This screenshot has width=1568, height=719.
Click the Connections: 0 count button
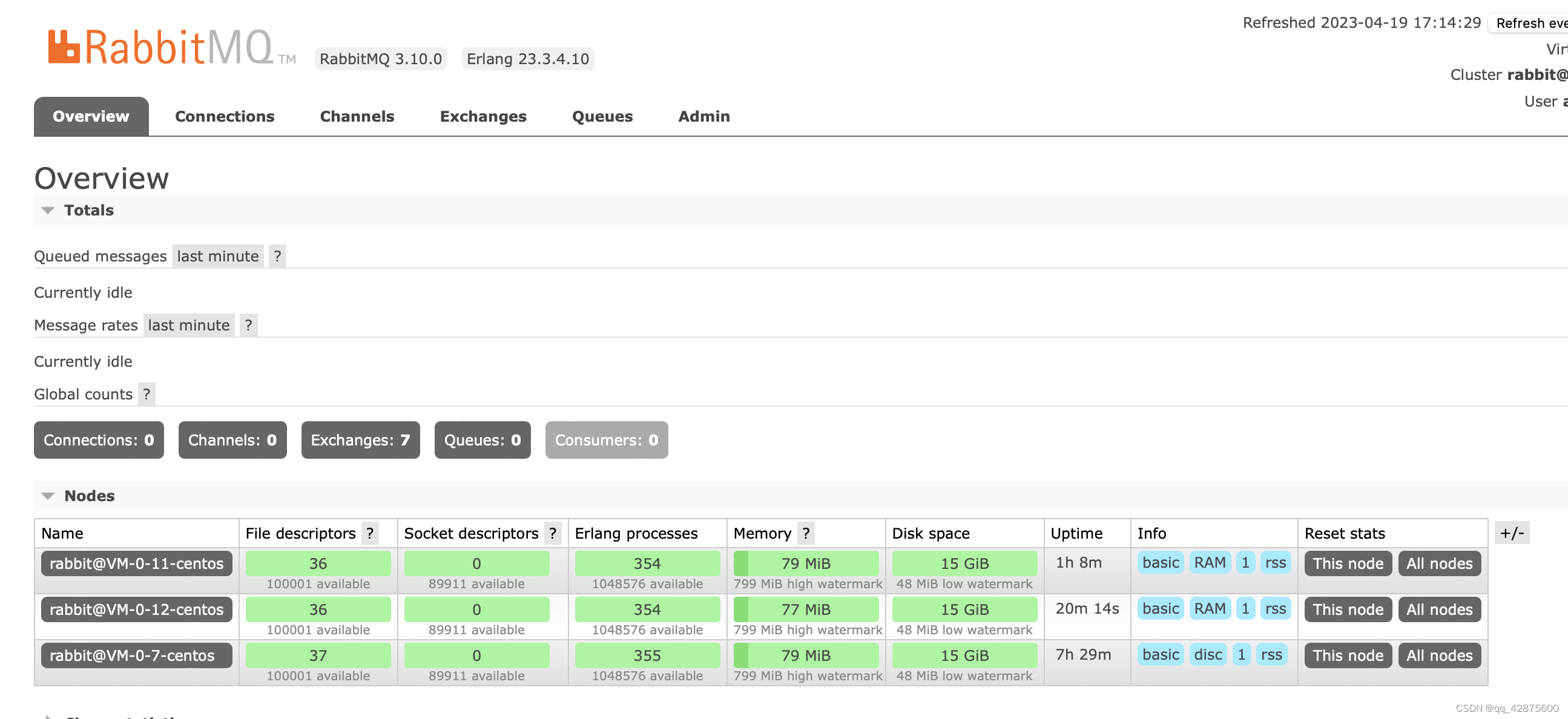coord(99,440)
